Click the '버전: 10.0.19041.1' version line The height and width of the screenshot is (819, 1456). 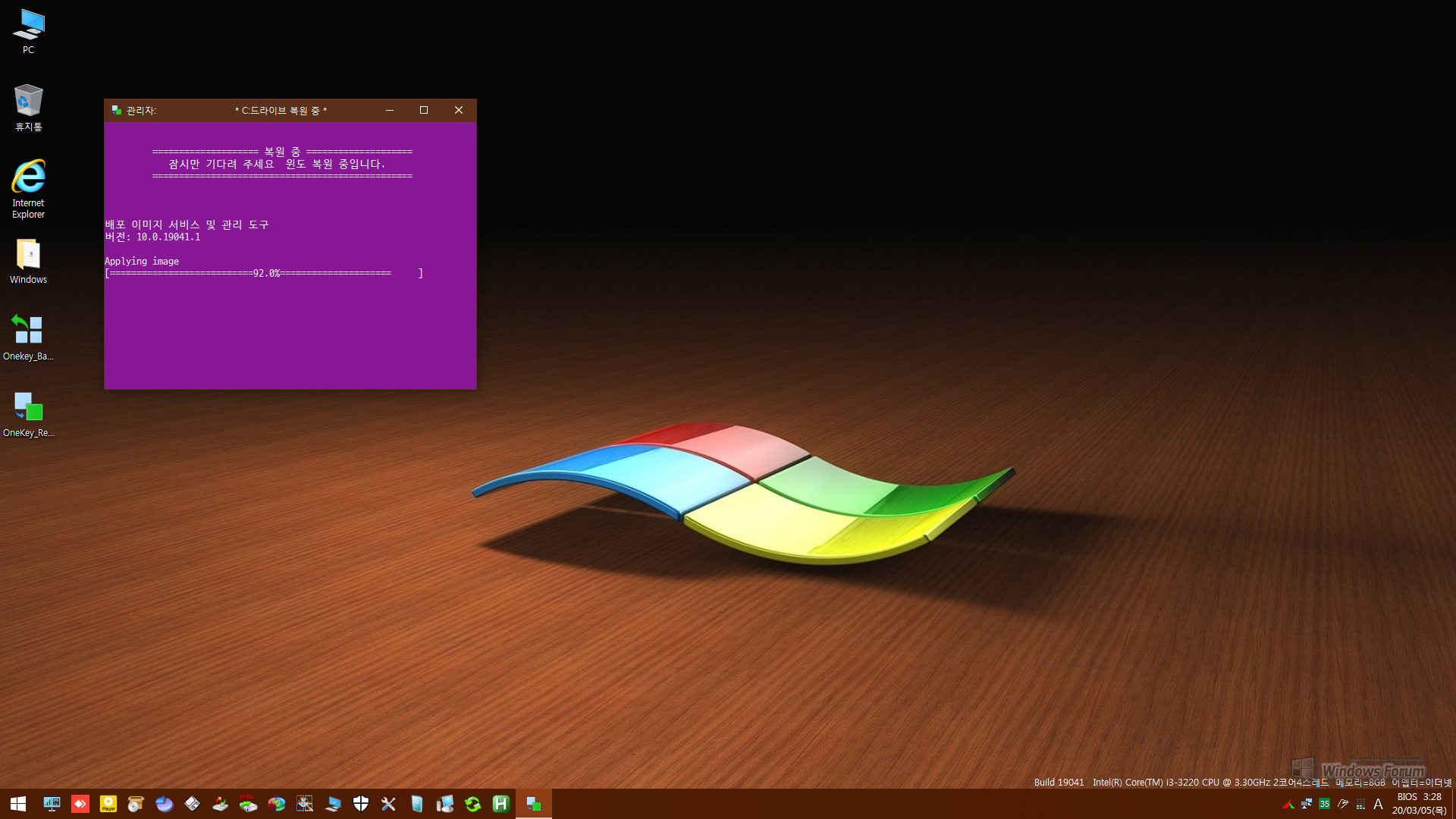152,237
